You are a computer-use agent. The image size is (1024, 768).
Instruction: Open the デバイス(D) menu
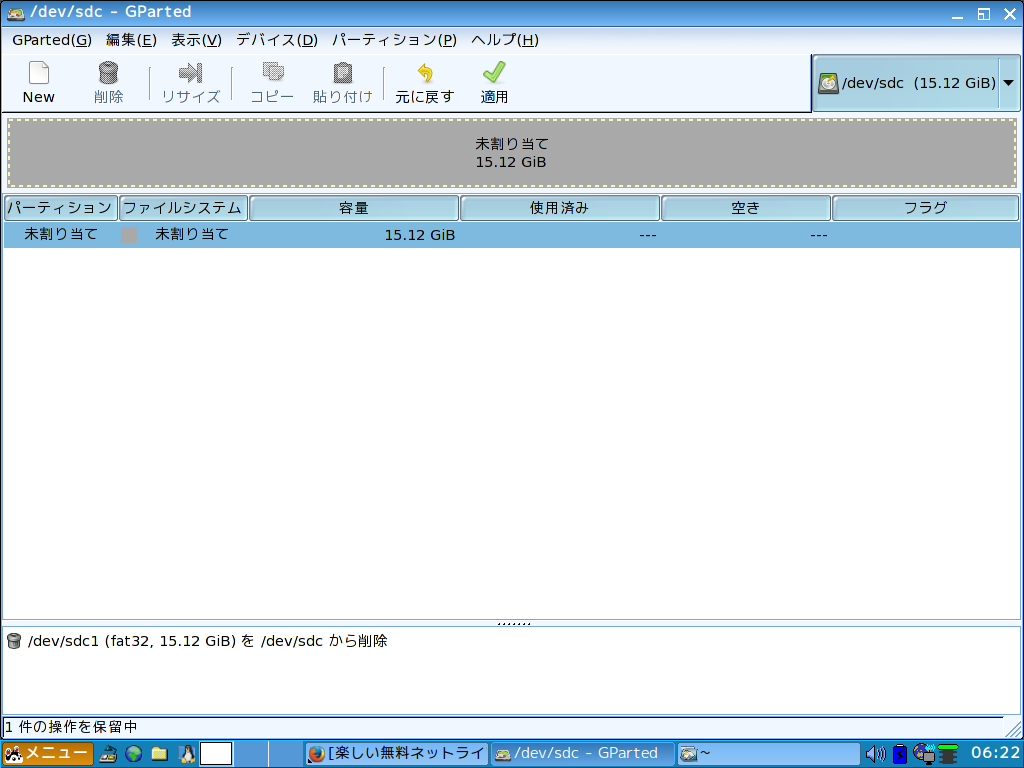[277, 40]
